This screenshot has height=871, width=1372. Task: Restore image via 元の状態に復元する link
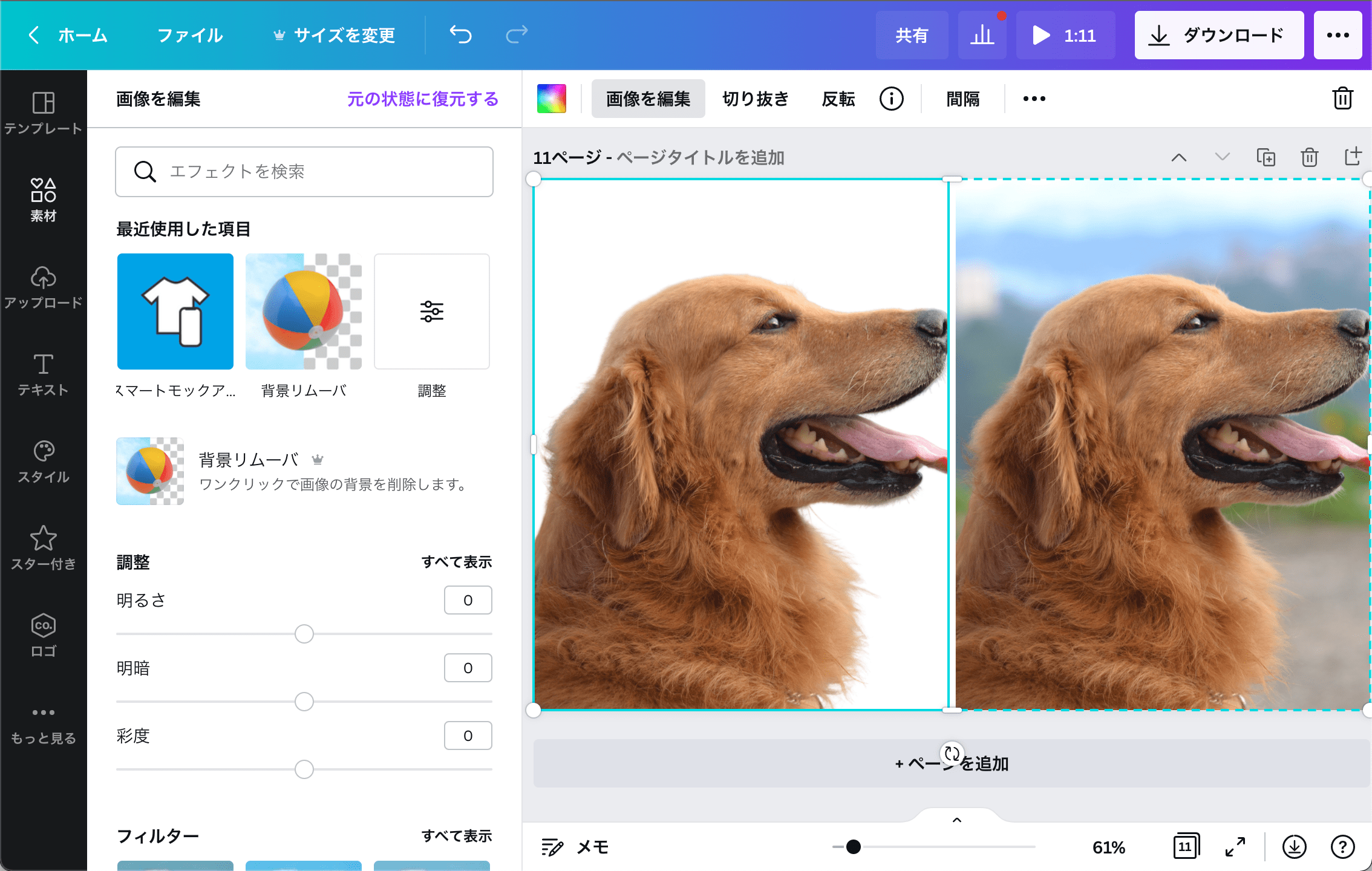pos(423,99)
